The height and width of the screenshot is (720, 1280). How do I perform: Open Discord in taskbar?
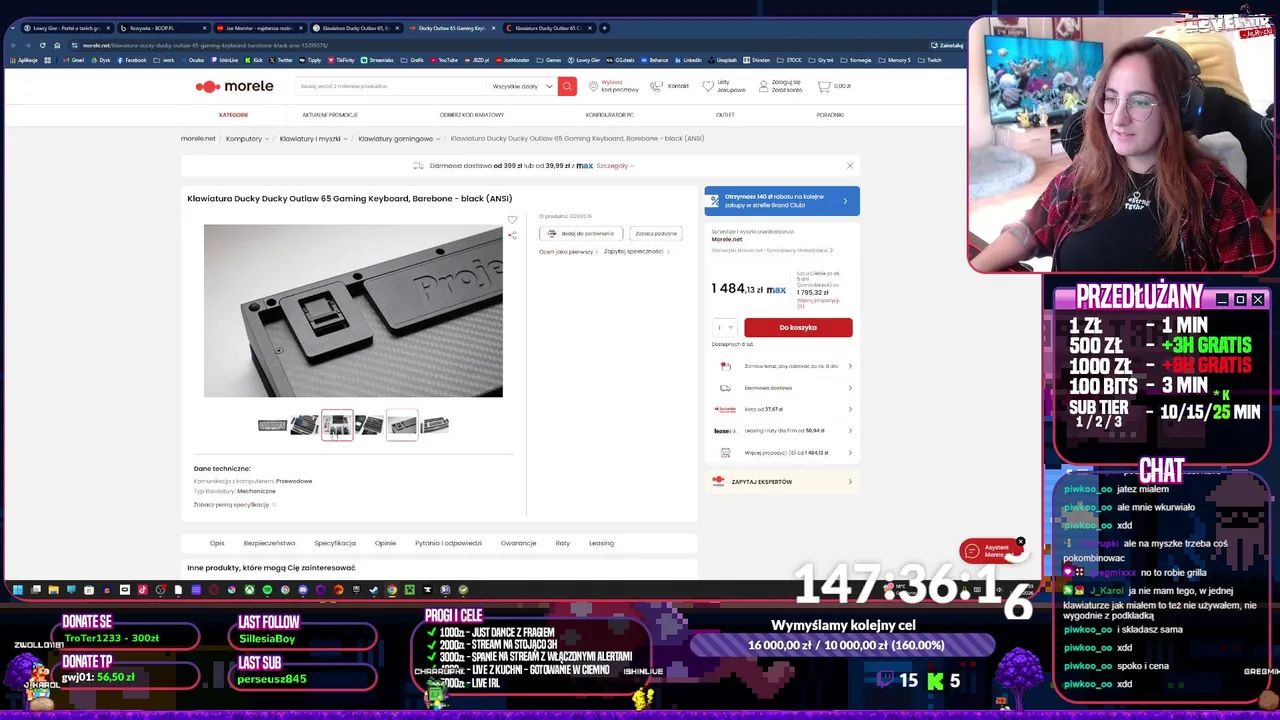(303, 590)
